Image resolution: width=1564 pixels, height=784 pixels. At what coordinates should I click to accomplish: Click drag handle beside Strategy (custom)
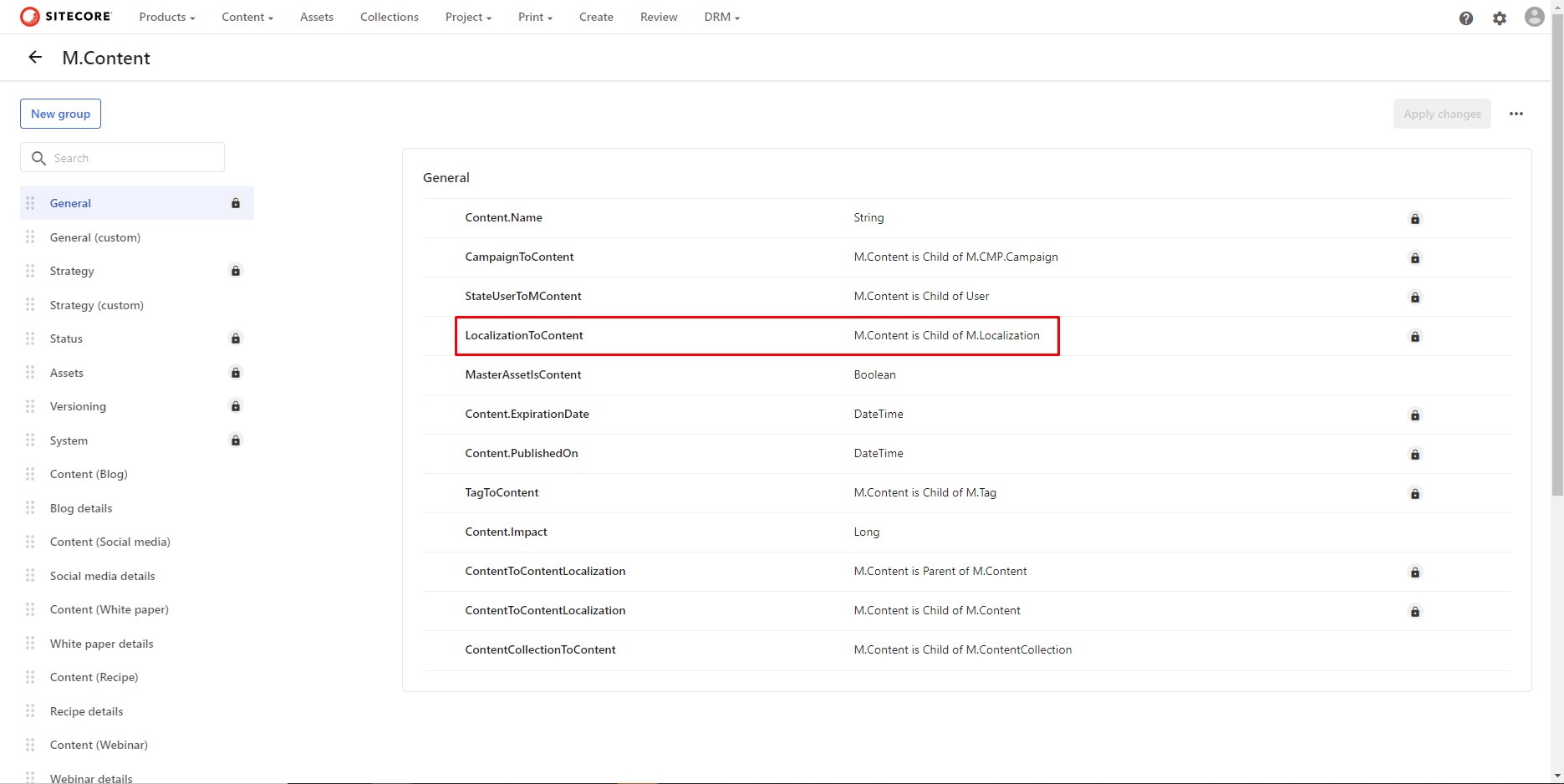[x=30, y=305]
